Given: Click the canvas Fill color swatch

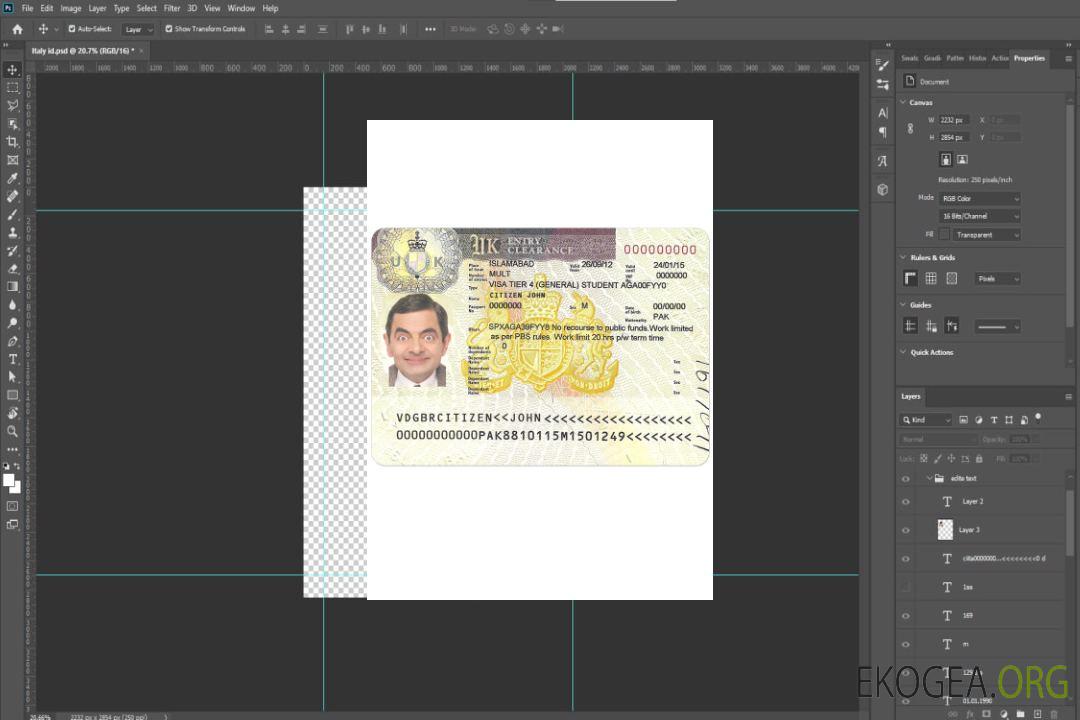Looking at the screenshot, I should (x=944, y=234).
